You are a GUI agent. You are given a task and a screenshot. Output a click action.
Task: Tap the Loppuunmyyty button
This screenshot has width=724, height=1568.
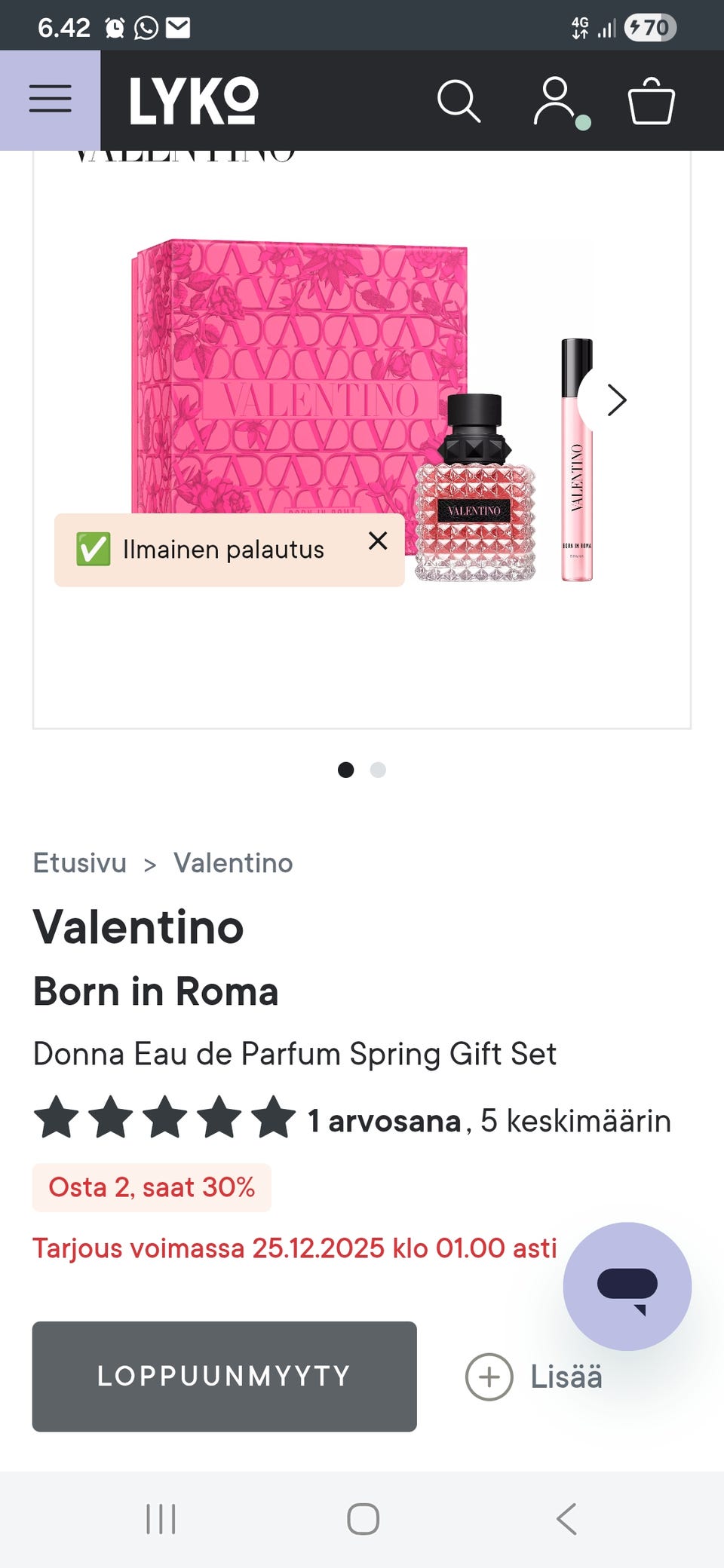(x=224, y=1376)
